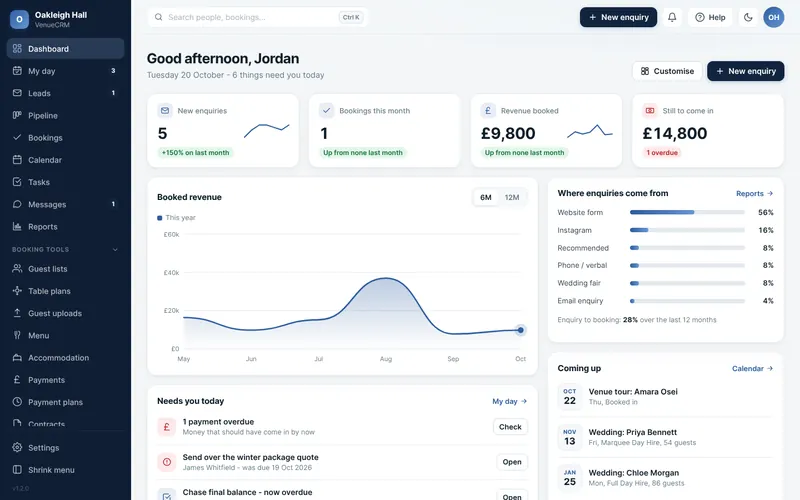The width and height of the screenshot is (800, 500).
Task: Click Open for winter package quote
Action: coord(512,462)
